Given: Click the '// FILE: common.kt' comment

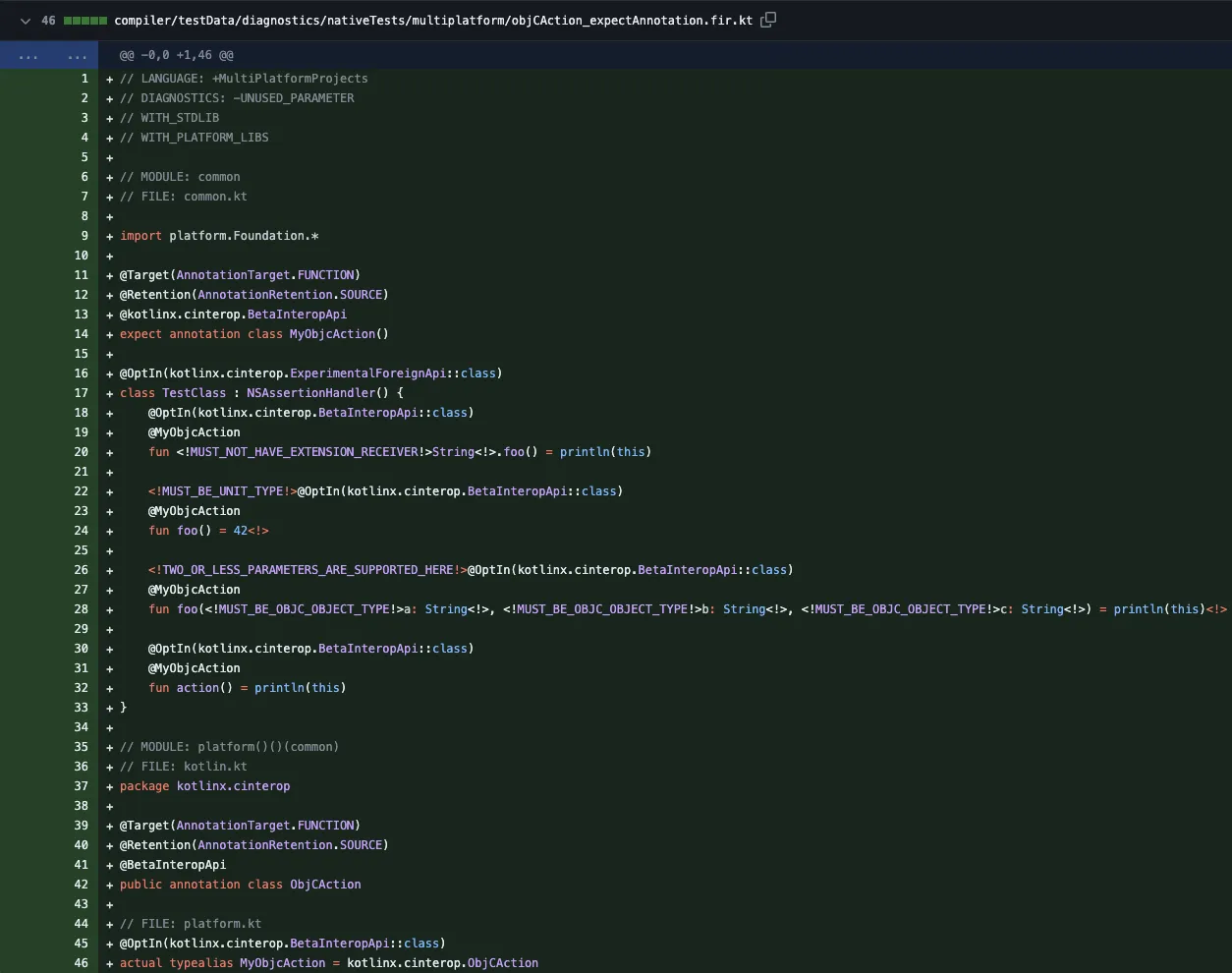Looking at the screenshot, I should [184, 197].
